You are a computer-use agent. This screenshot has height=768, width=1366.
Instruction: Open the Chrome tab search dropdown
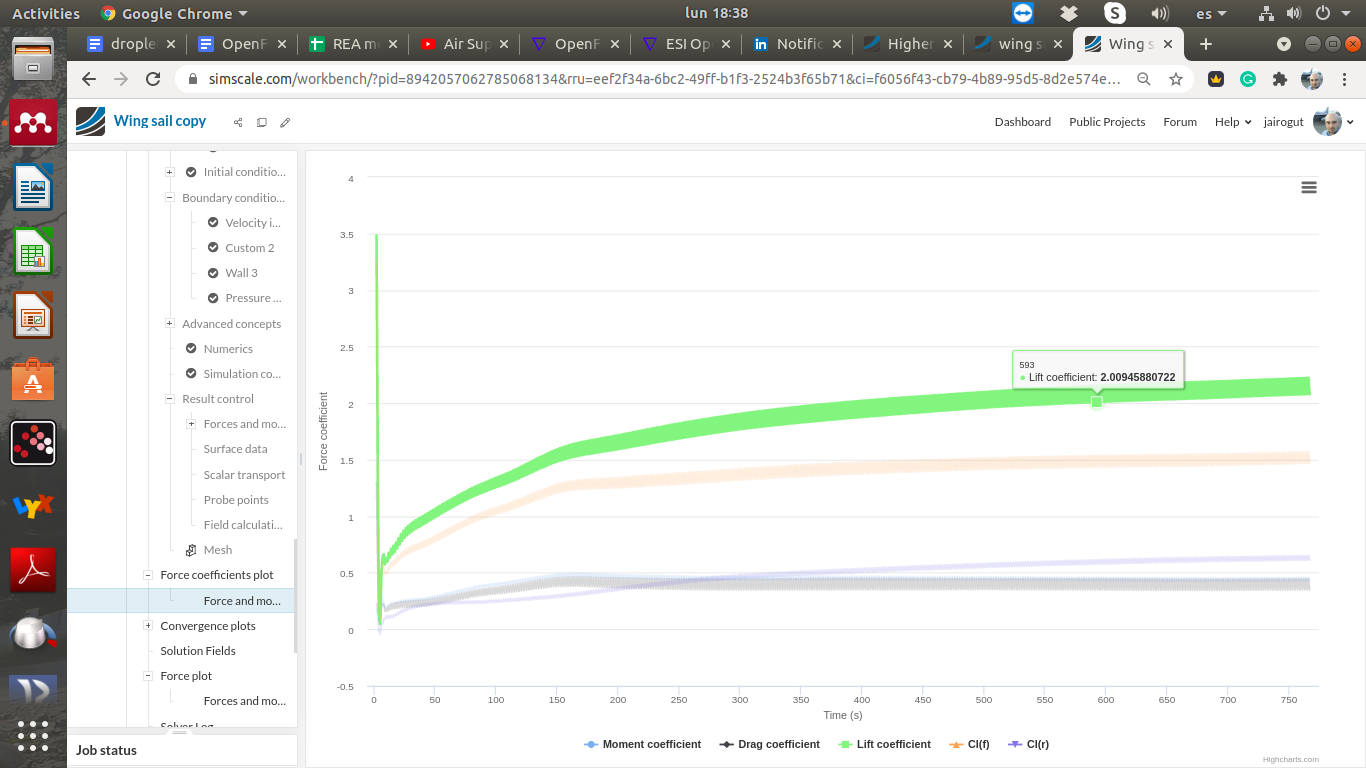pyautogui.click(x=1285, y=44)
